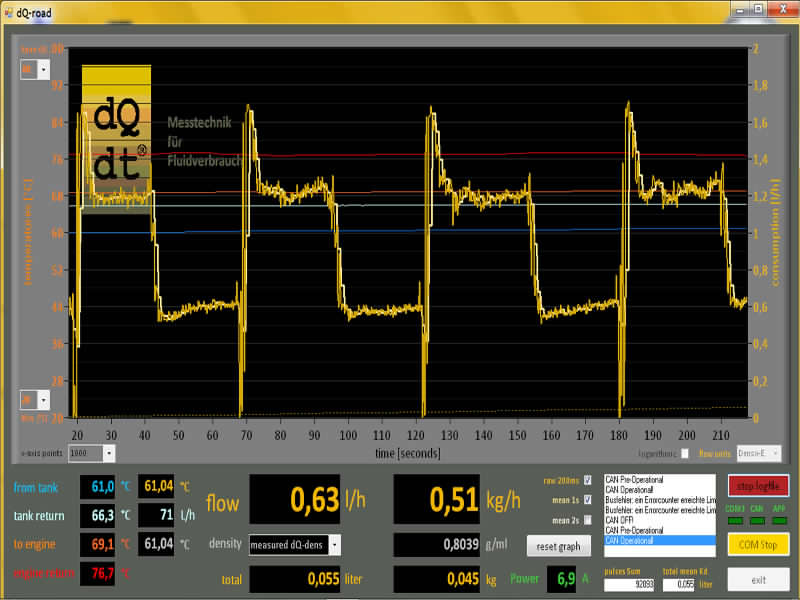Image resolution: width=800 pixels, height=600 pixels.
Task: Click the APP status indicator light
Action: click(780, 520)
